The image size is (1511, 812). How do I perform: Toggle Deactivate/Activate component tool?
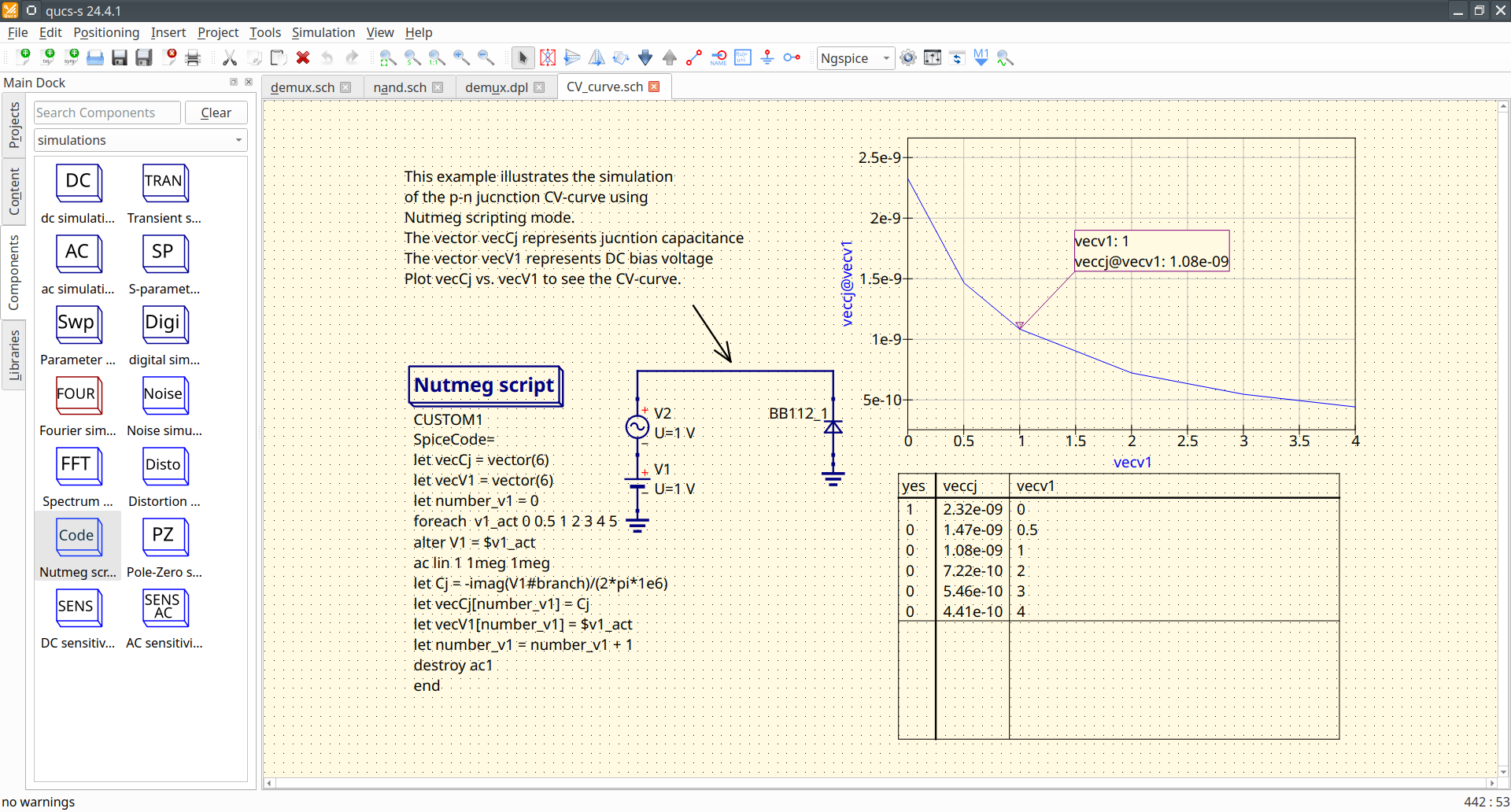pyautogui.click(x=548, y=58)
